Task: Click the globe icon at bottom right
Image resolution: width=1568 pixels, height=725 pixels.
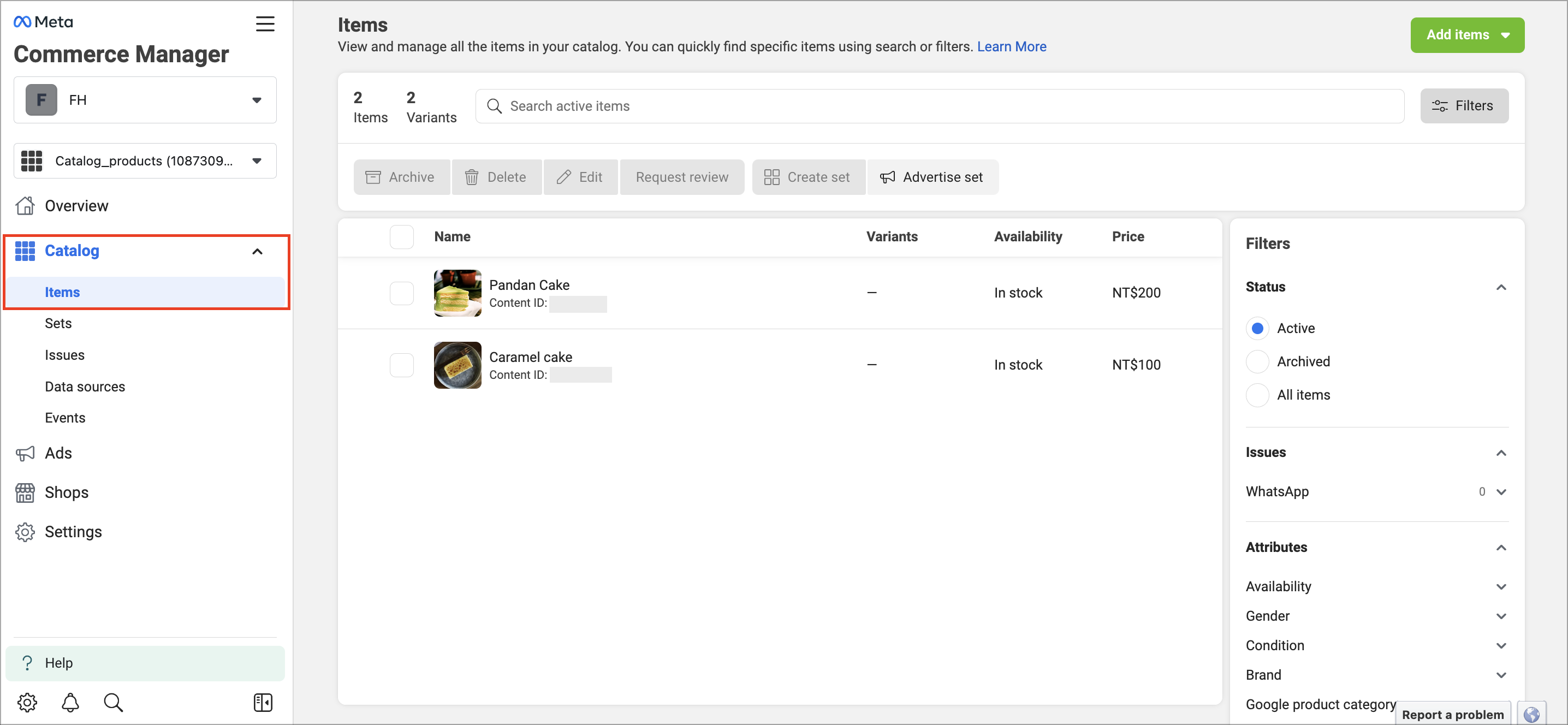Action: click(x=1531, y=714)
